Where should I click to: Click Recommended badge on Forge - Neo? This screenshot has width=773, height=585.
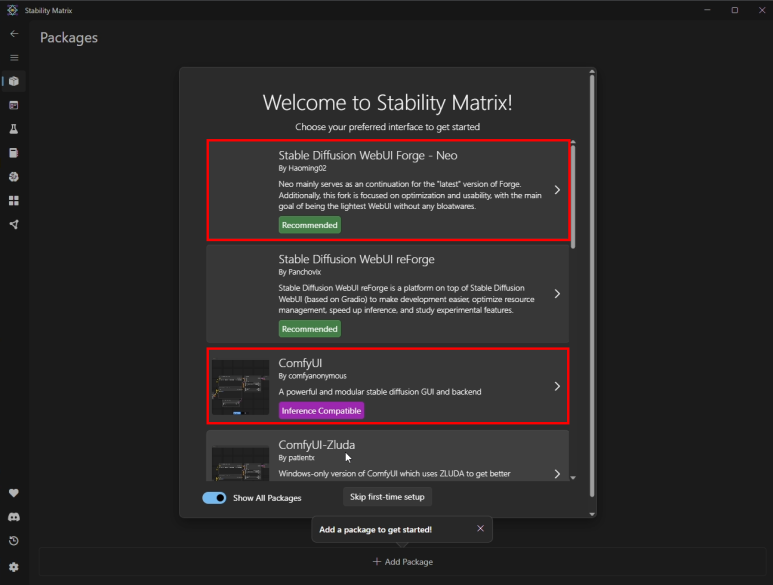(x=310, y=225)
